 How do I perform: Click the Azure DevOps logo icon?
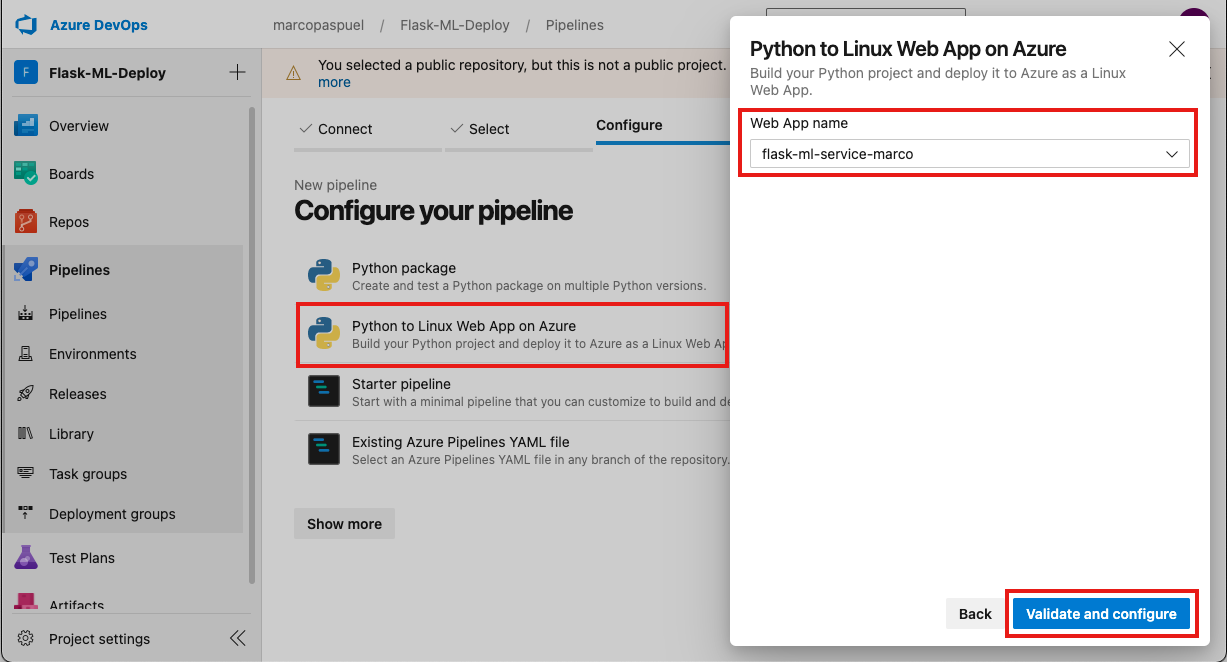coord(25,25)
